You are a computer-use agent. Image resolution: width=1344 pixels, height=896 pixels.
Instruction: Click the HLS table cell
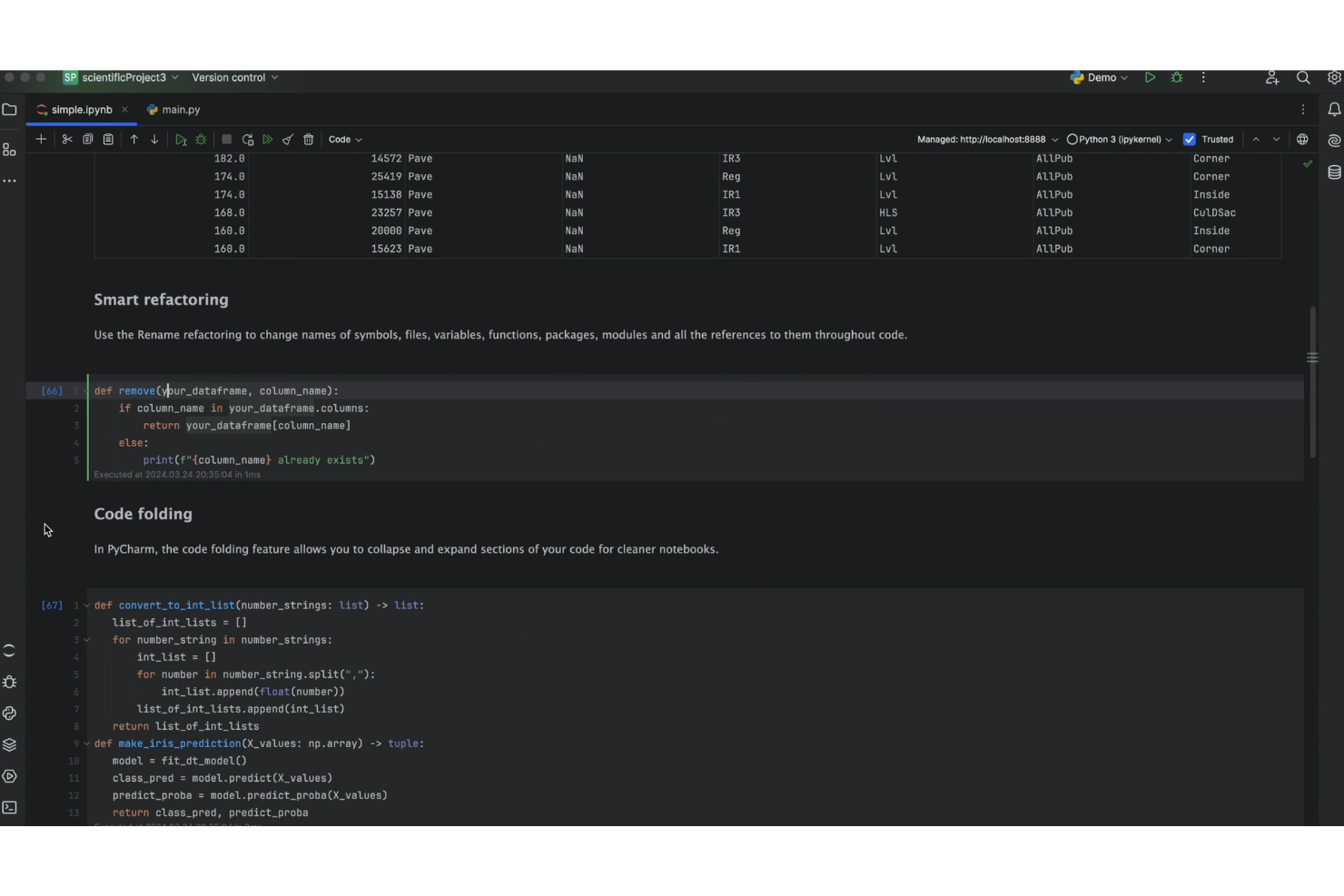[888, 213]
